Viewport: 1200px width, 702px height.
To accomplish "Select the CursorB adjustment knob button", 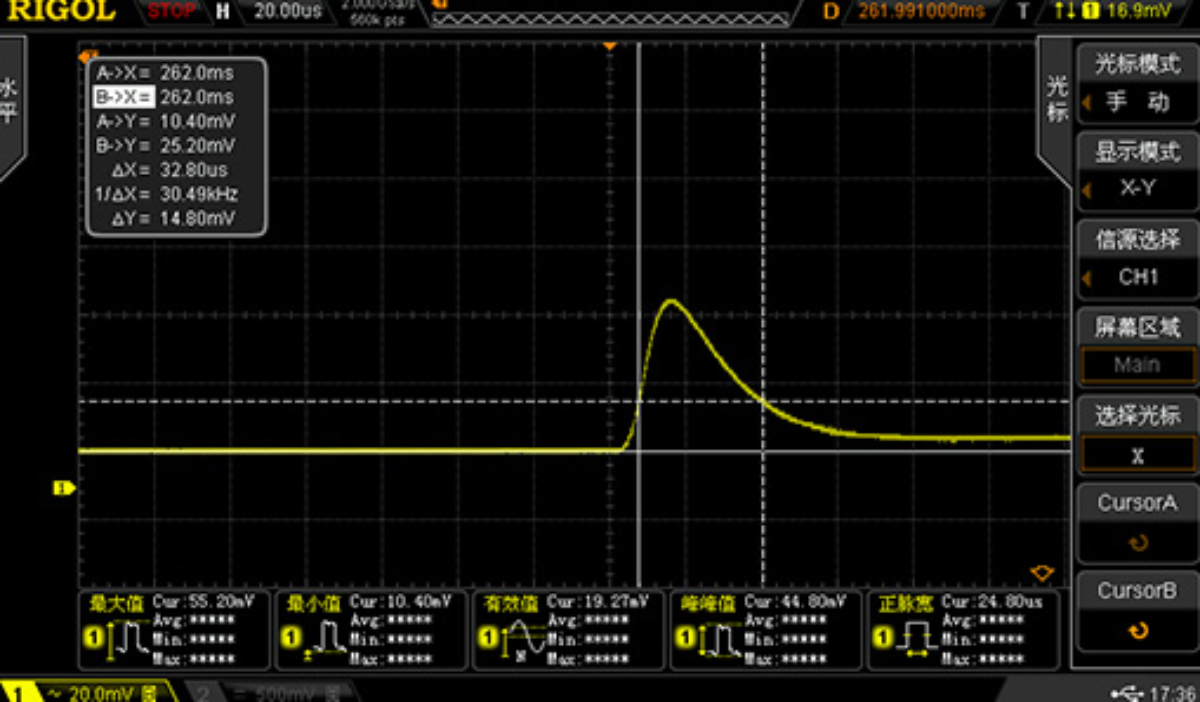I will 1137,611.
